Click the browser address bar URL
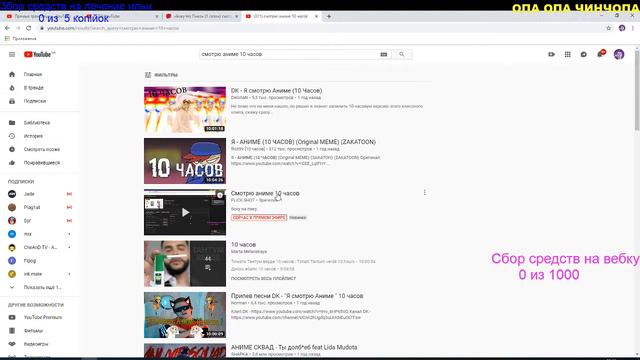Image resolution: width=640 pixels, height=360 pixels. (x=113, y=28)
